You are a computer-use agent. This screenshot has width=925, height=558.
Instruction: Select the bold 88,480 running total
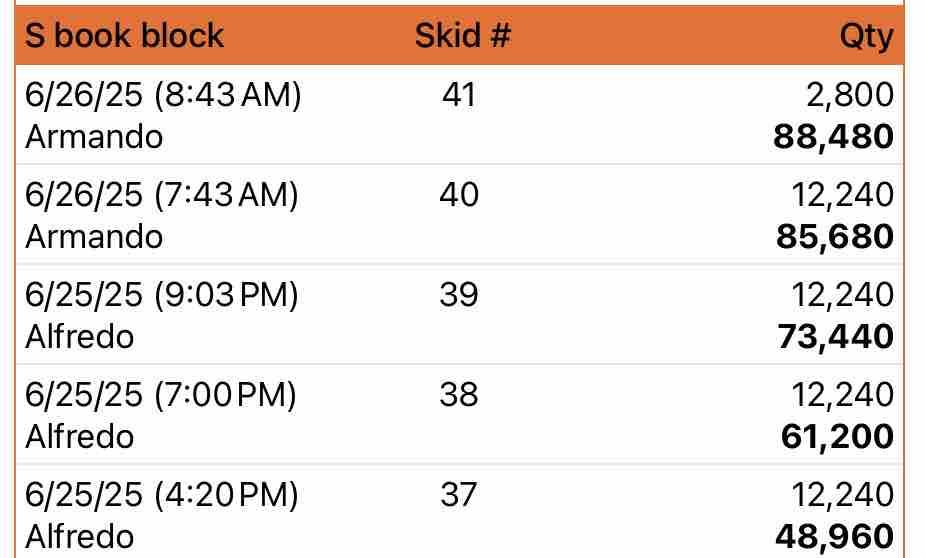pyautogui.click(x=833, y=137)
